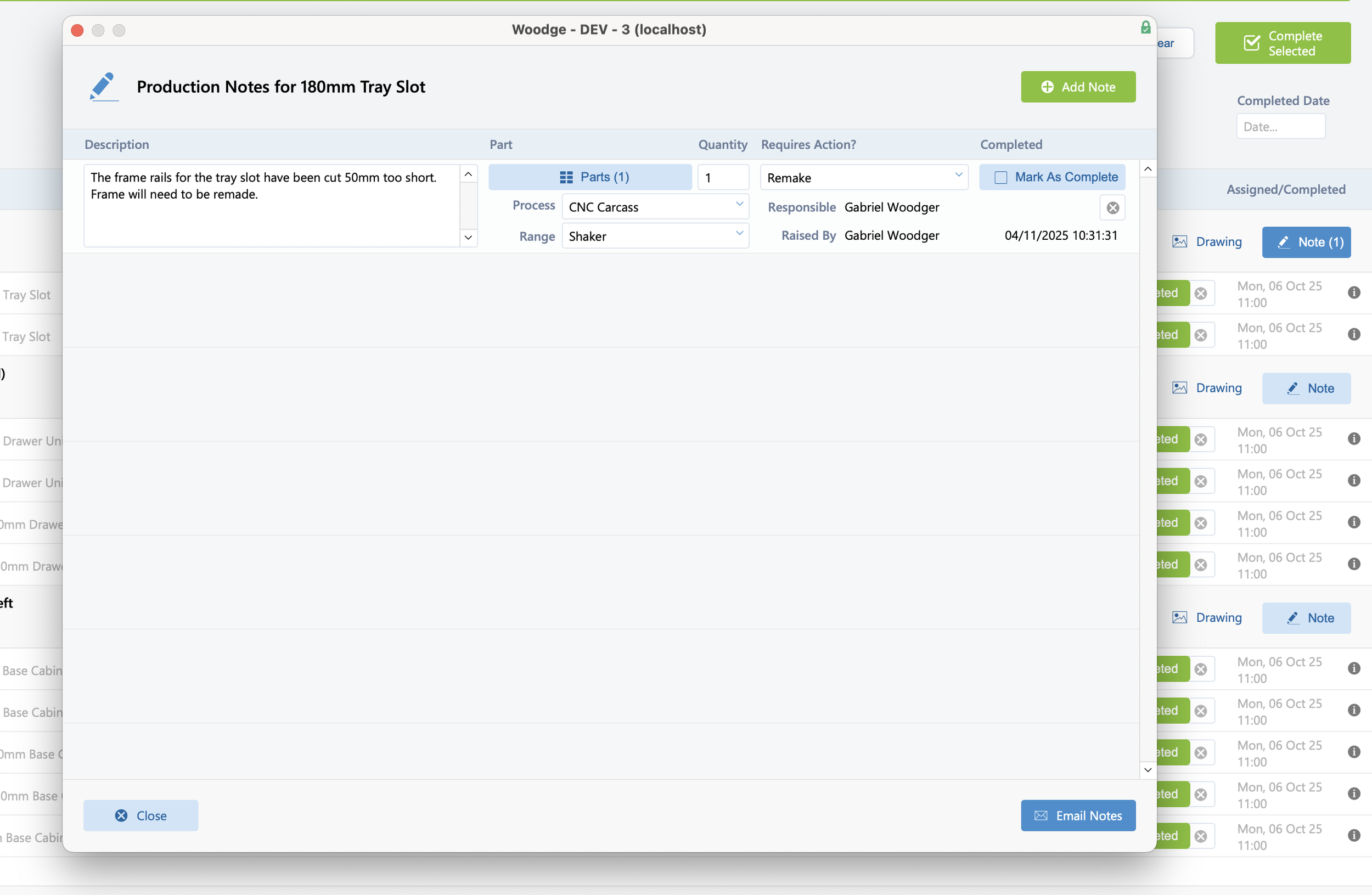This screenshot has width=1372, height=895.
Task: Click the info icon on first Tray Slot row
Action: point(1353,293)
